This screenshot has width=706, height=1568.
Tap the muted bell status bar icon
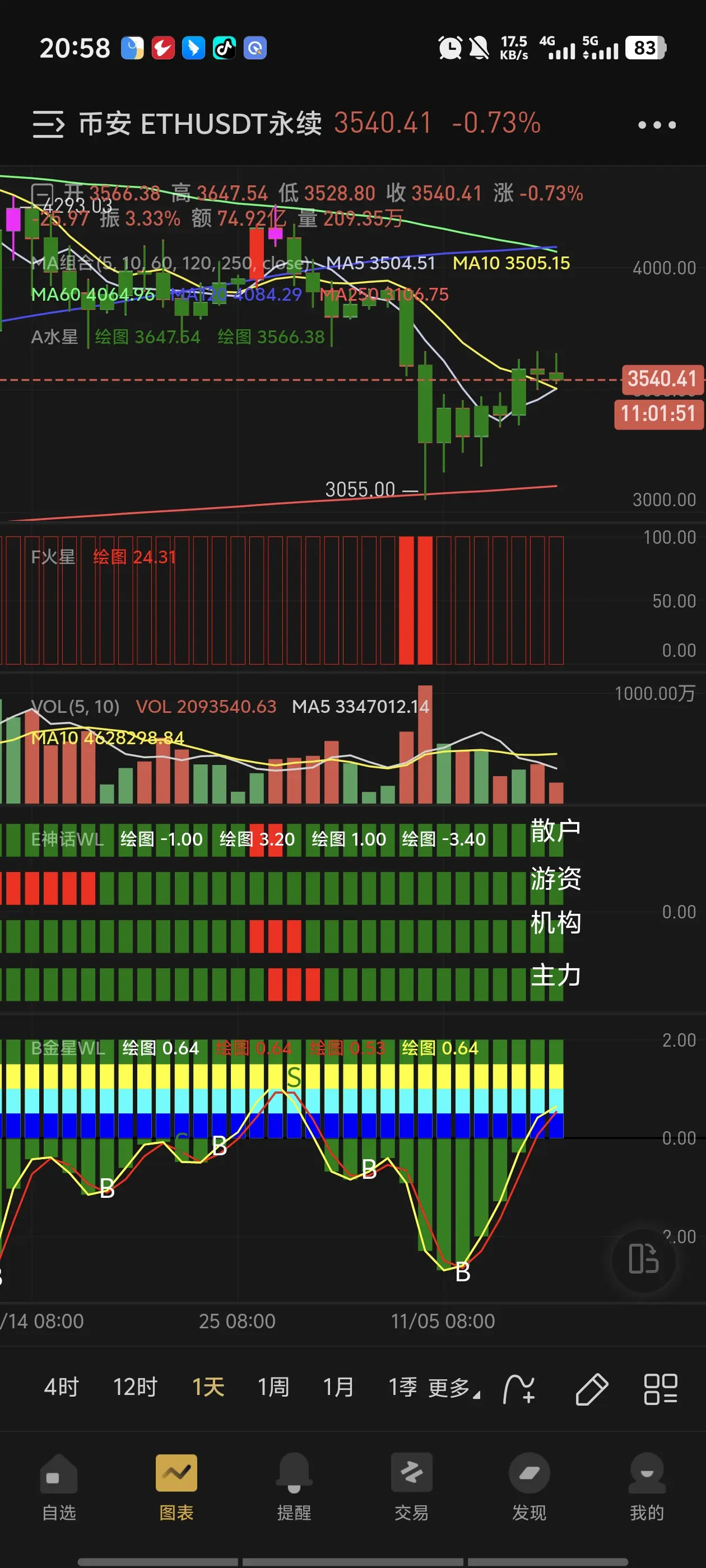tap(480, 48)
